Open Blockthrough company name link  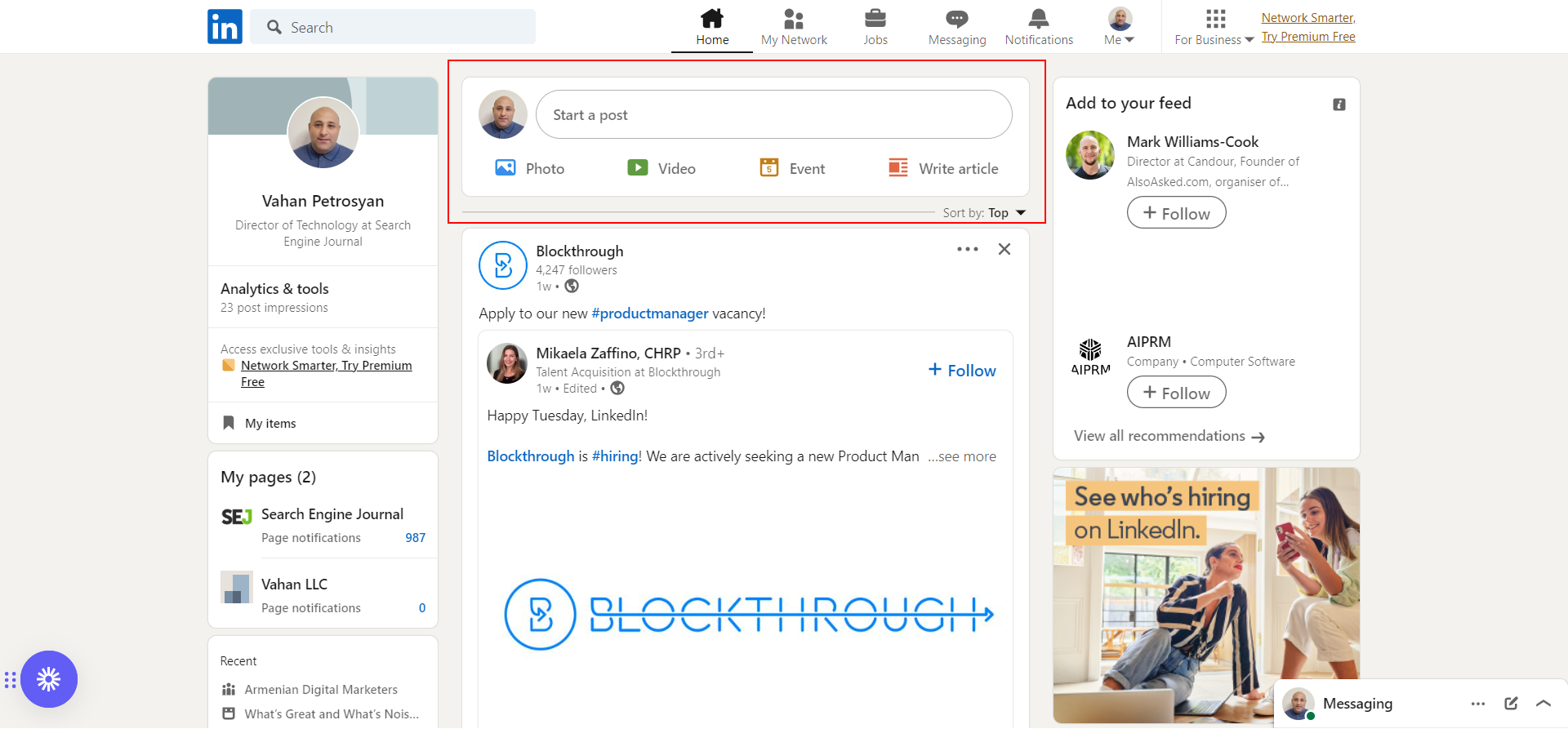(580, 251)
